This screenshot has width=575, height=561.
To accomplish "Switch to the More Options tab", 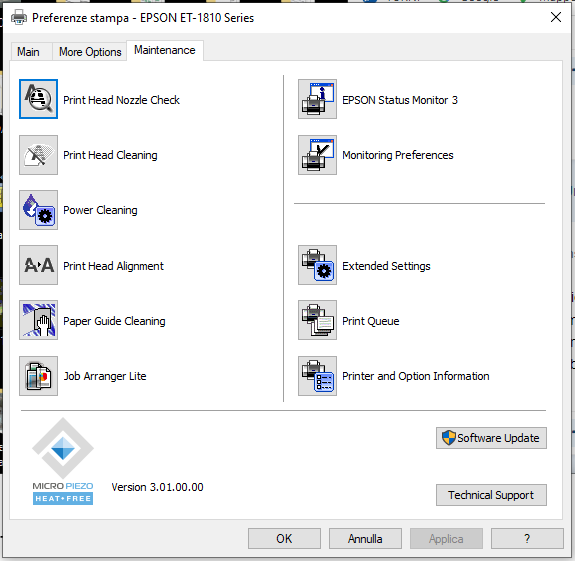I will (x=90, y=52).
